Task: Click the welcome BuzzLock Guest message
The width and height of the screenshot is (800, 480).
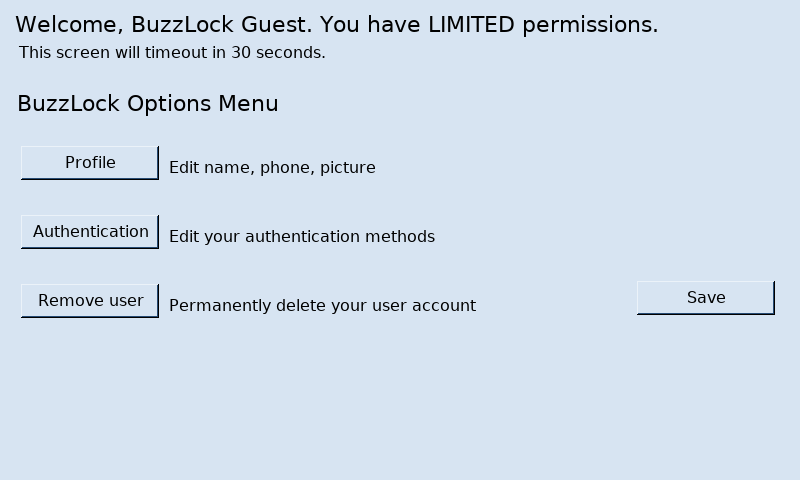Action: (337, 25)
